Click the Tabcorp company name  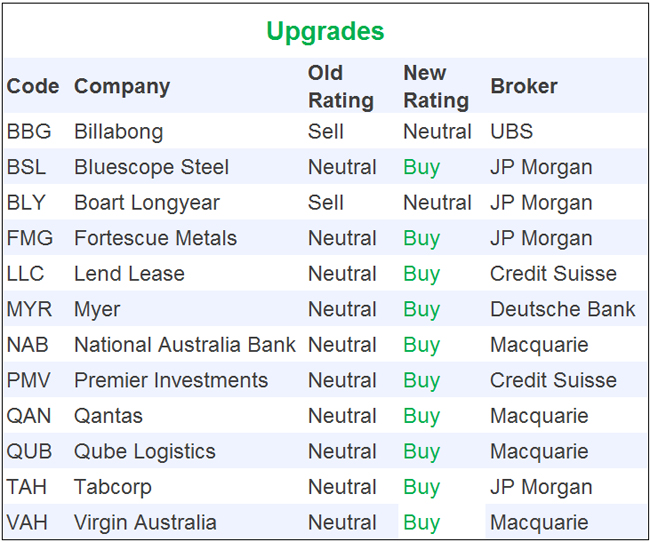click(x=111, y=487)
